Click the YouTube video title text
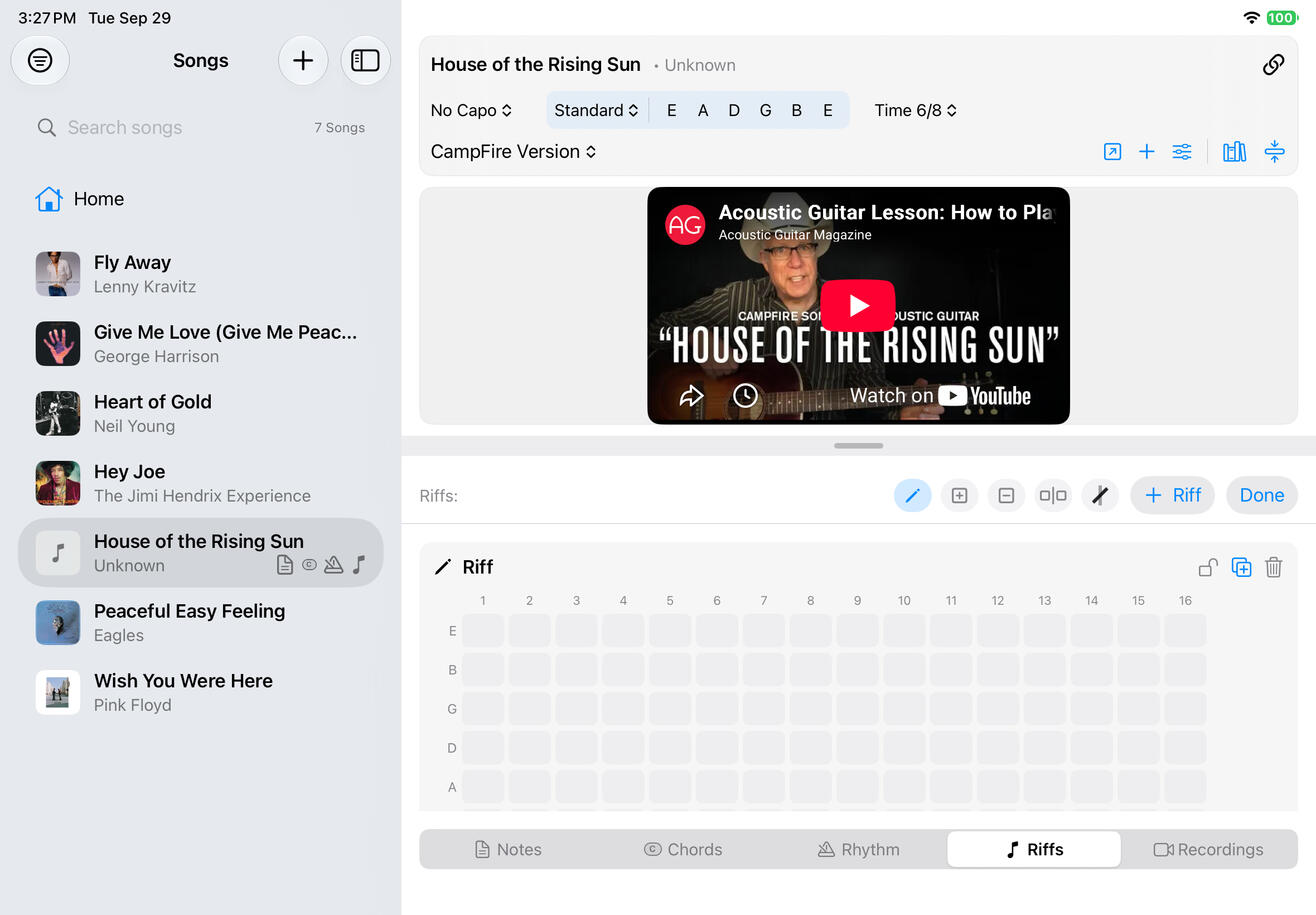 [x=887, y=212]
